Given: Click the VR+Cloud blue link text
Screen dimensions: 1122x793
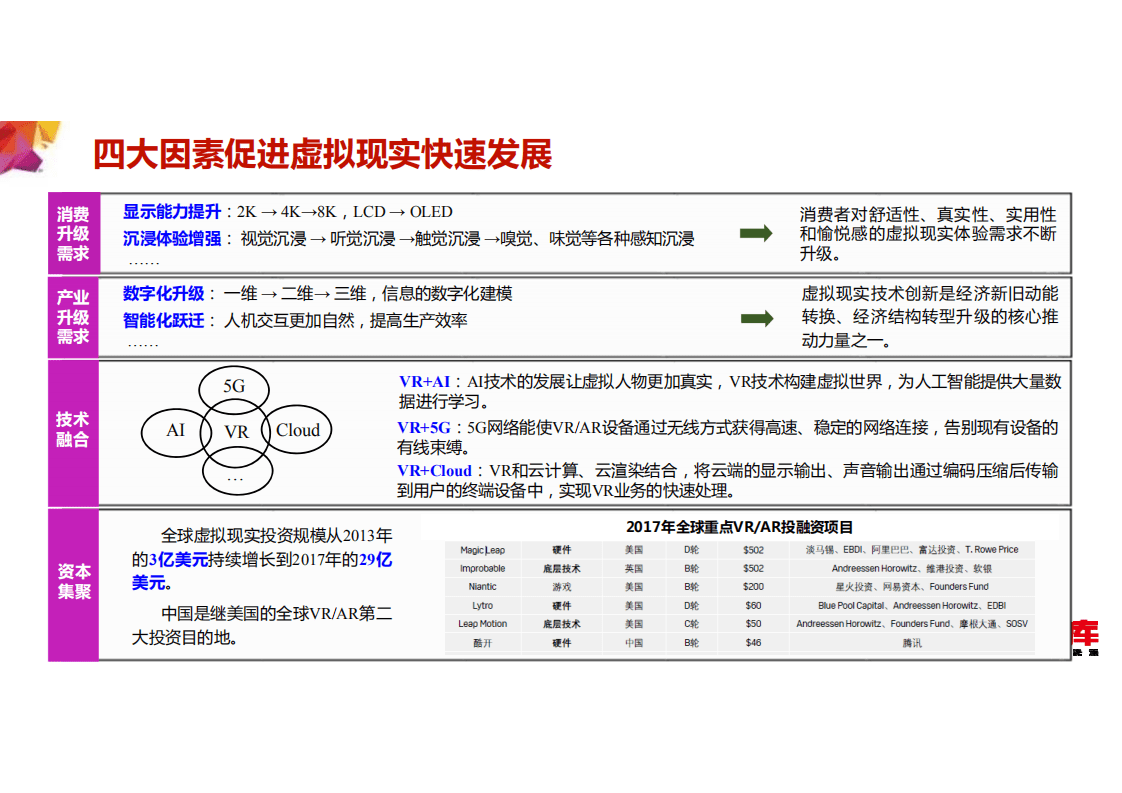Looking at the screenshot, I should coord(430,470).
